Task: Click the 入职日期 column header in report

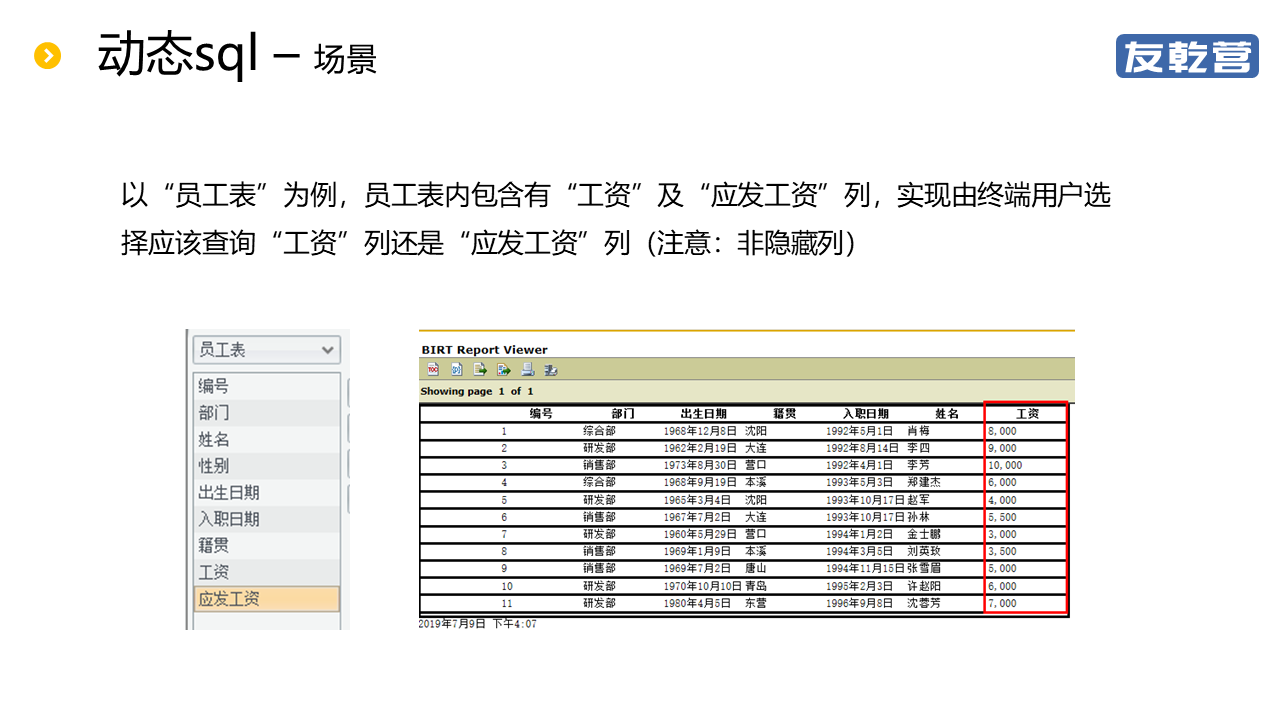Action: click(866, 413)
